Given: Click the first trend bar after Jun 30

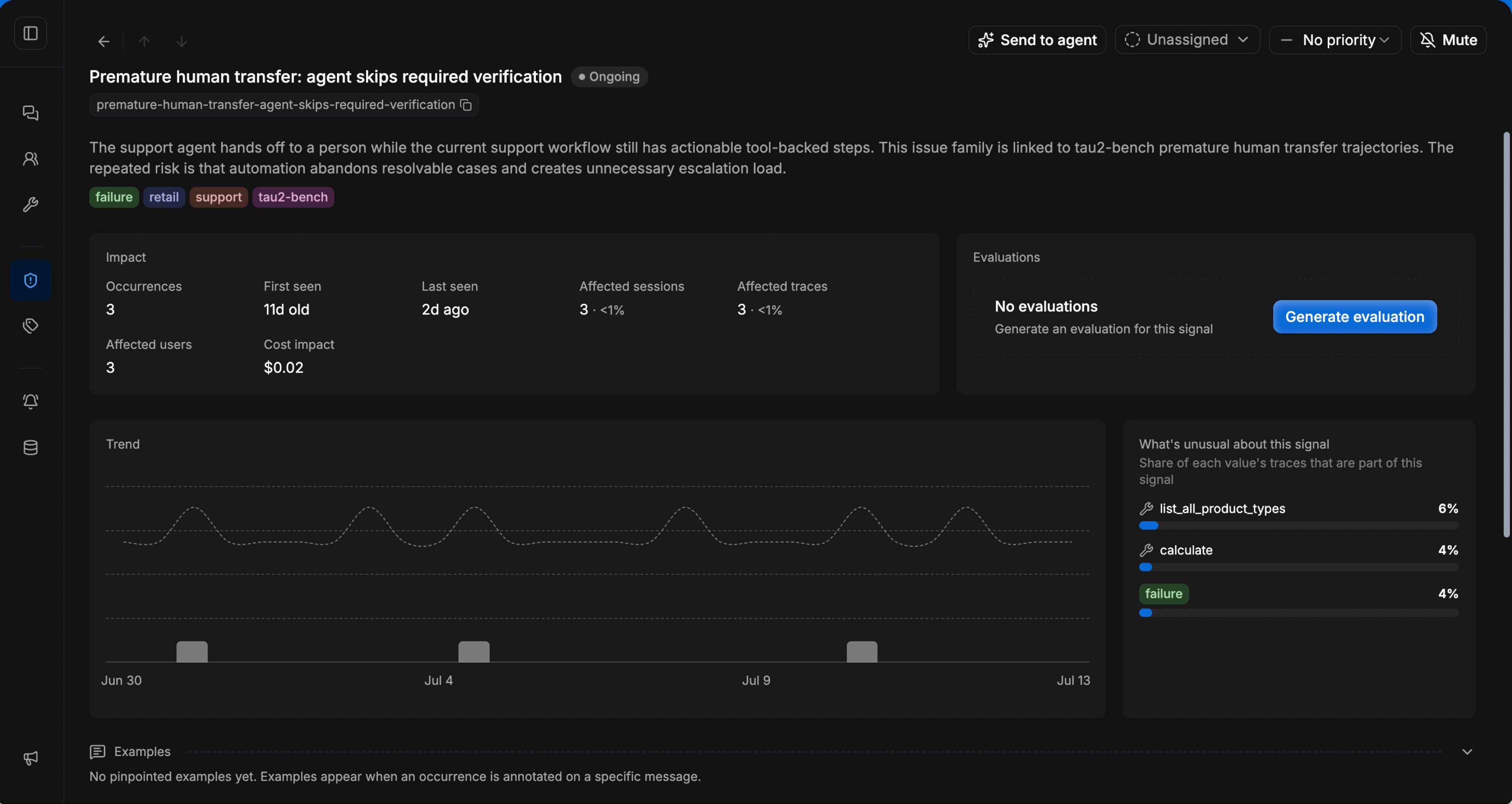Looking at the screenshot, I should pos(192,652).
